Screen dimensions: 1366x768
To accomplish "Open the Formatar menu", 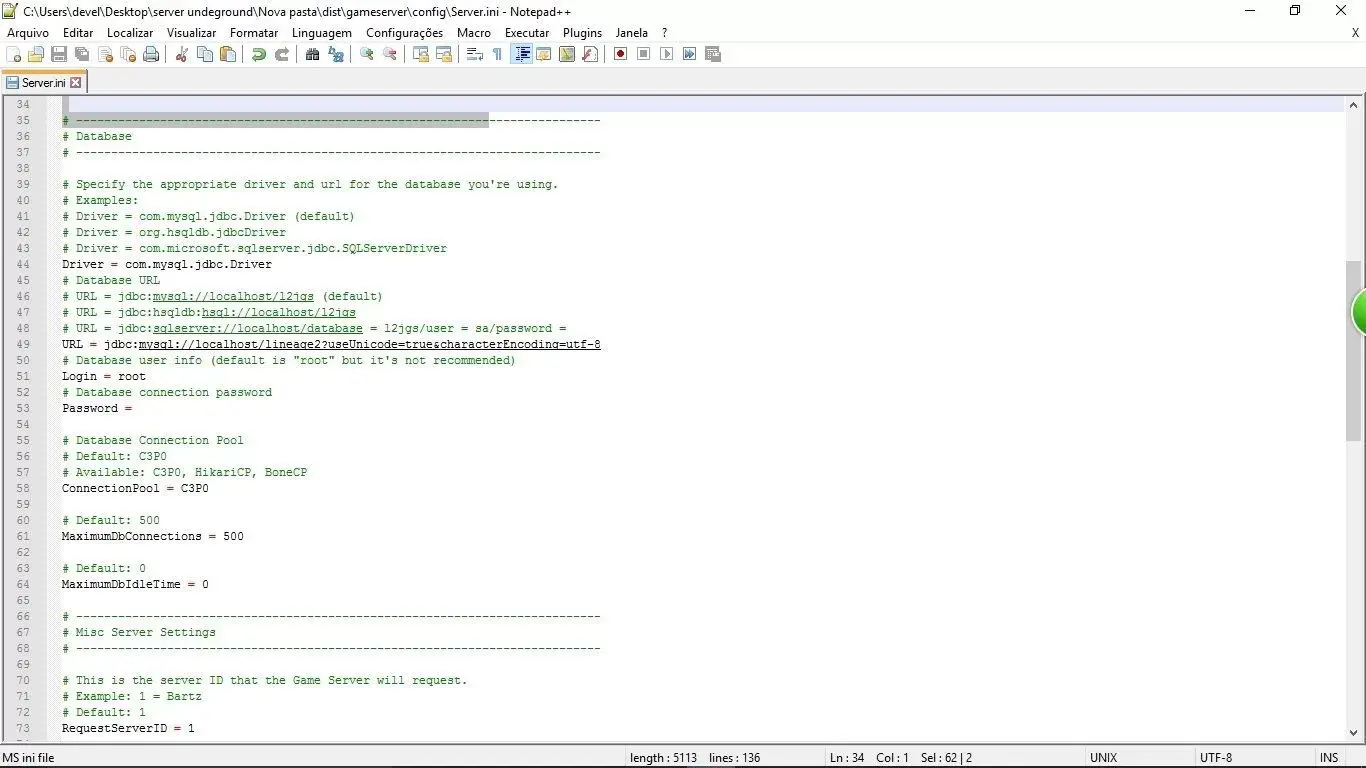I will point(254,33).
